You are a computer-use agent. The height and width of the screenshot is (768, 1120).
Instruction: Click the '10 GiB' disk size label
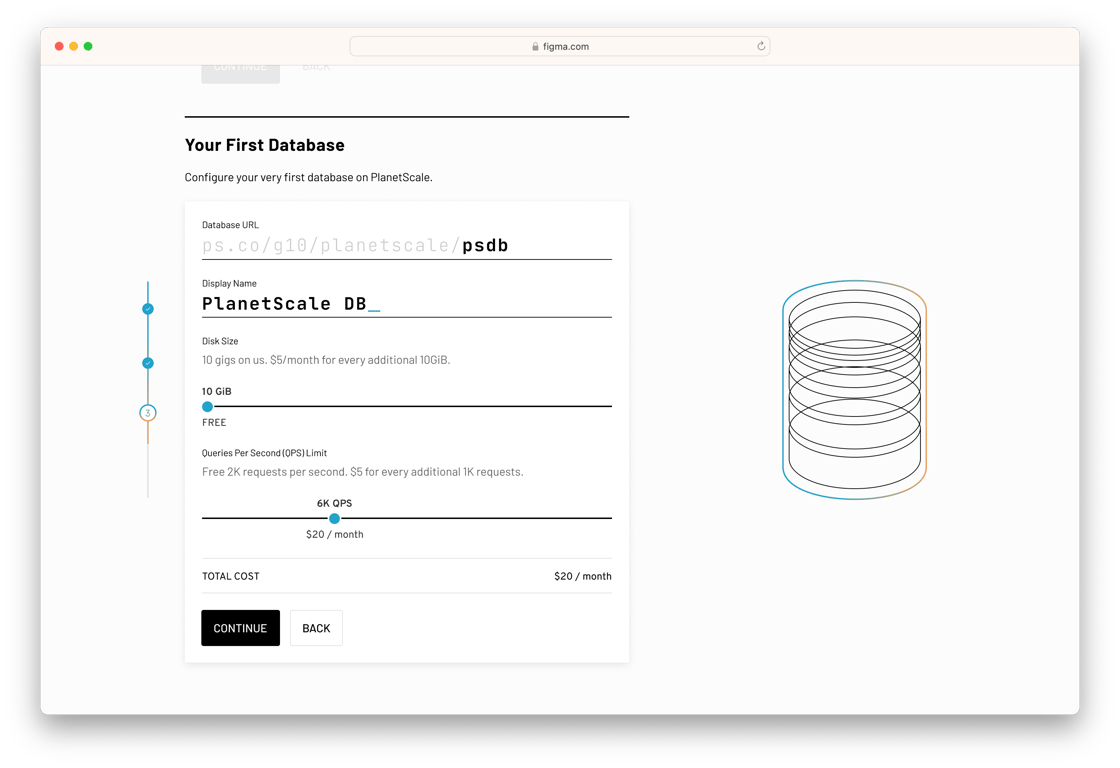(x=216, y=392)
